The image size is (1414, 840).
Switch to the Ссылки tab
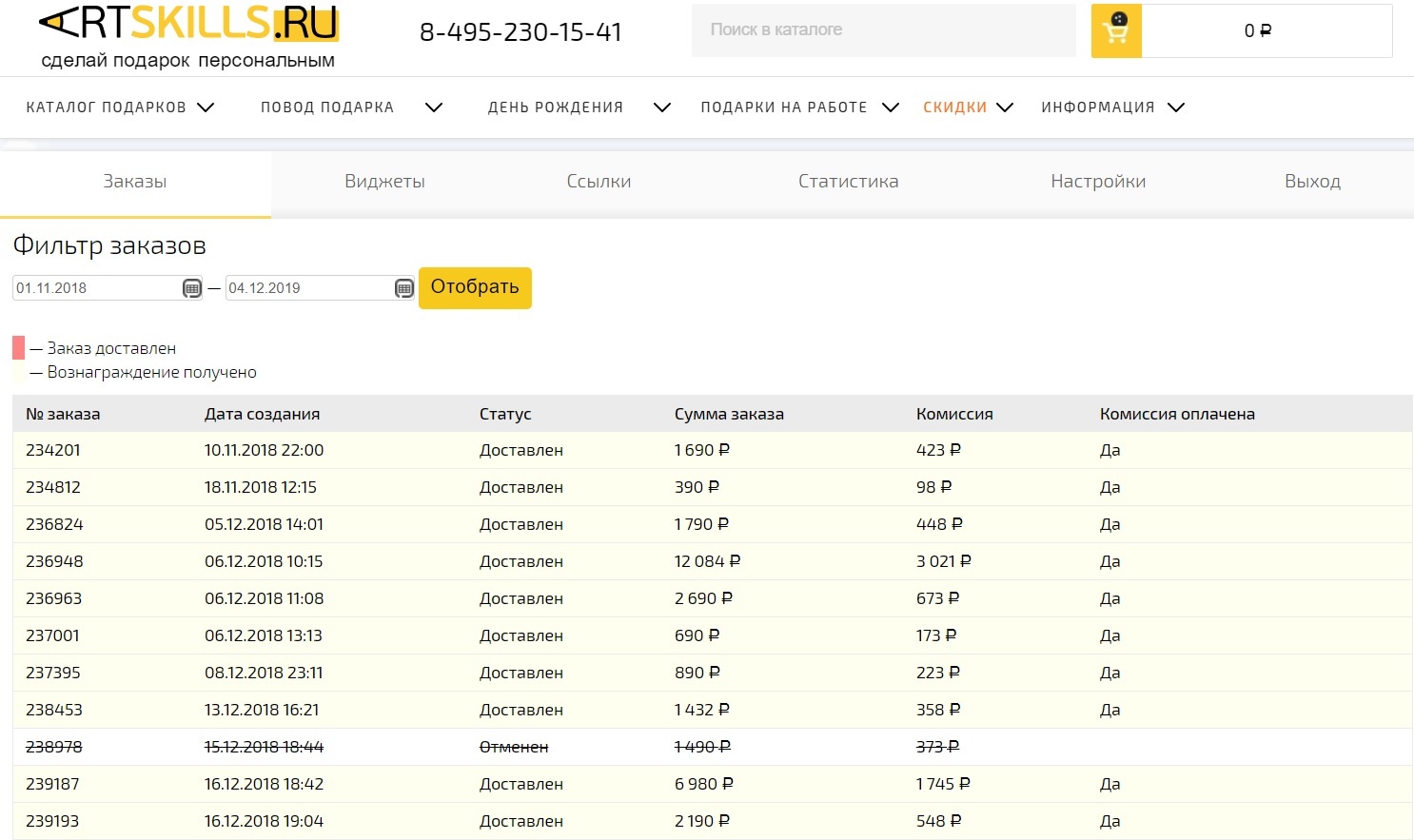click(x=599, y=182)
